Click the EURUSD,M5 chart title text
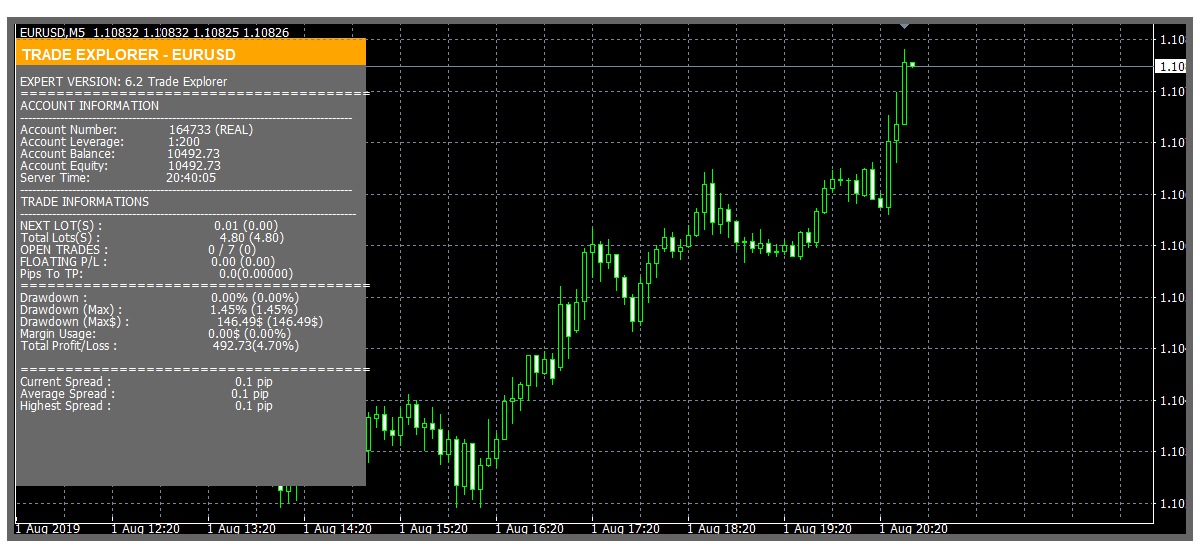This screenshot has width=1200, height=558. click(x=52, y=33)
